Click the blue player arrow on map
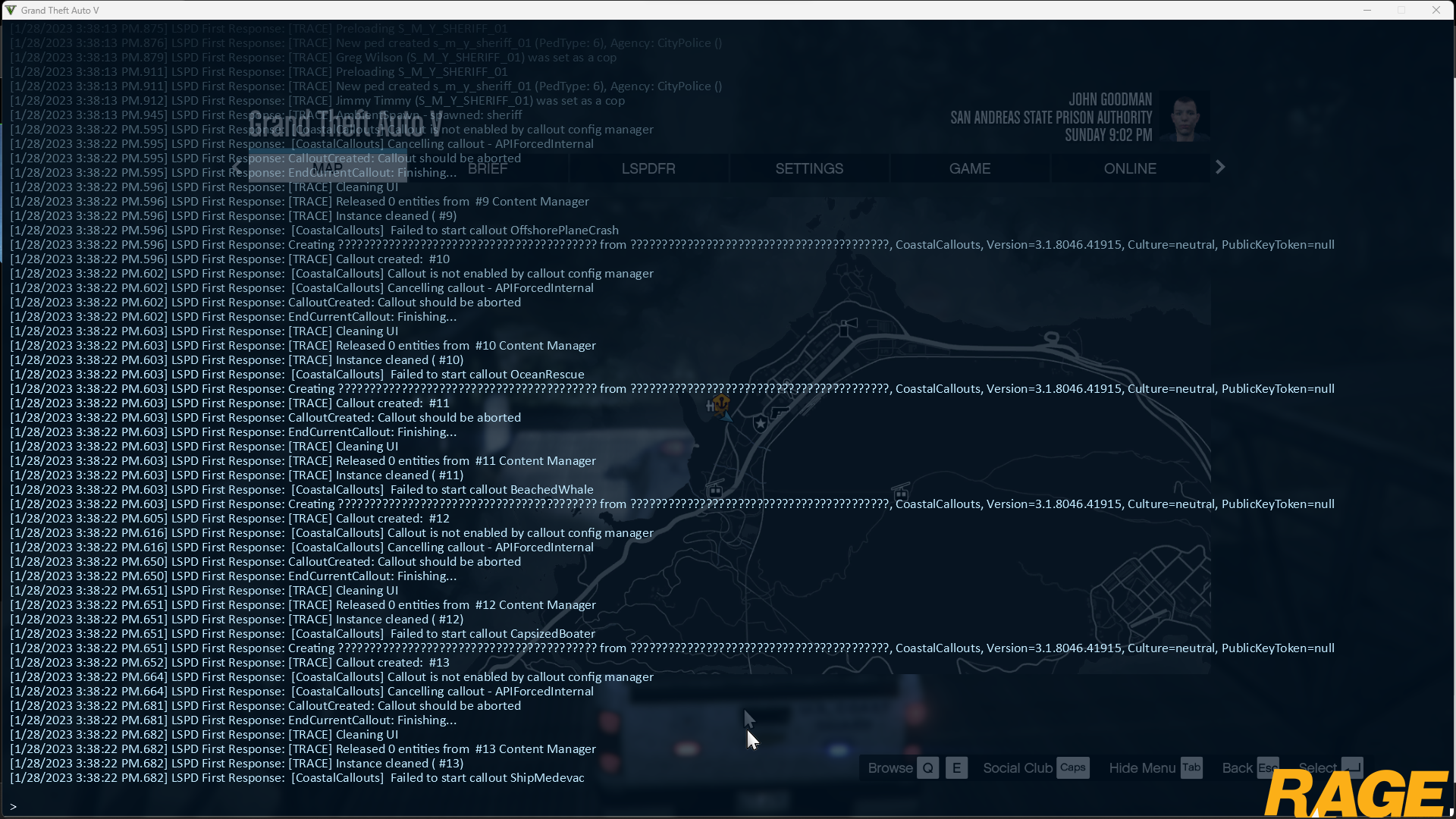Image resolution: width=1456 pixels, height=819 pixels. (x=727, y=416)
